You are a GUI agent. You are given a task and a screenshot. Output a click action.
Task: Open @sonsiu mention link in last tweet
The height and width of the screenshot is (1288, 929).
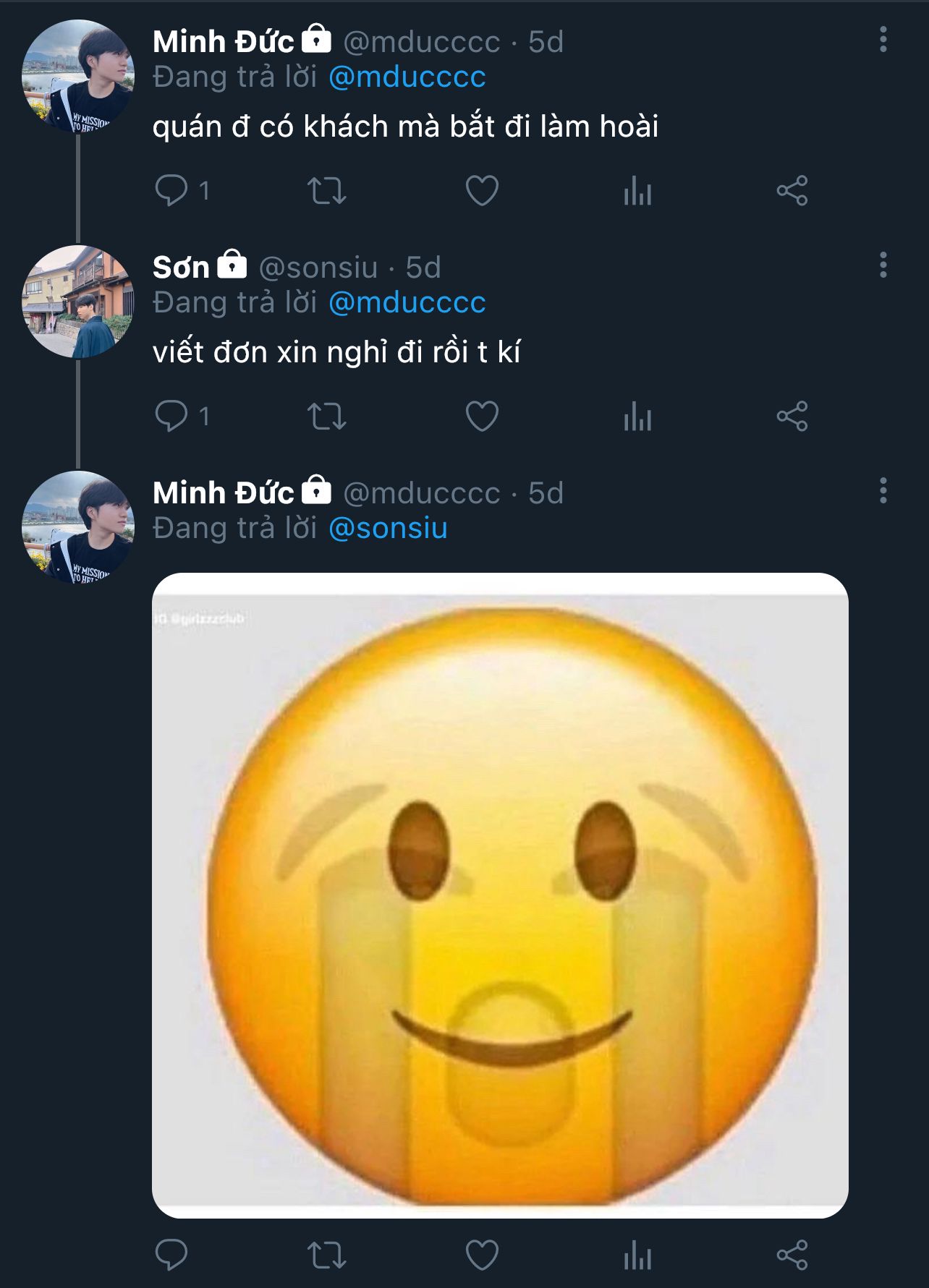tap(388, 528)
